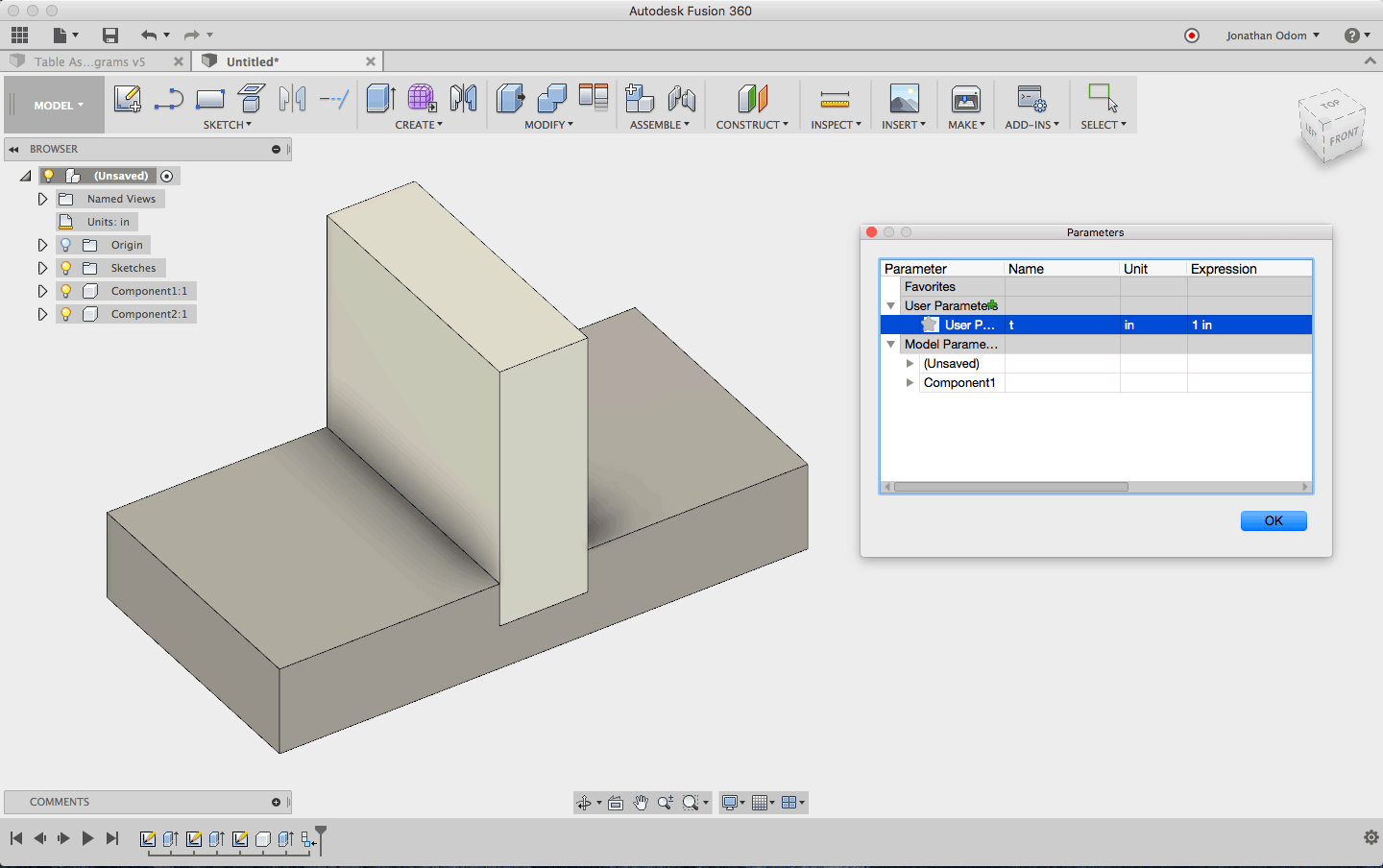This screenshot has height=868, width=1383.
Task: Open the Jonathan Odom account menu
Action: 1272,36
